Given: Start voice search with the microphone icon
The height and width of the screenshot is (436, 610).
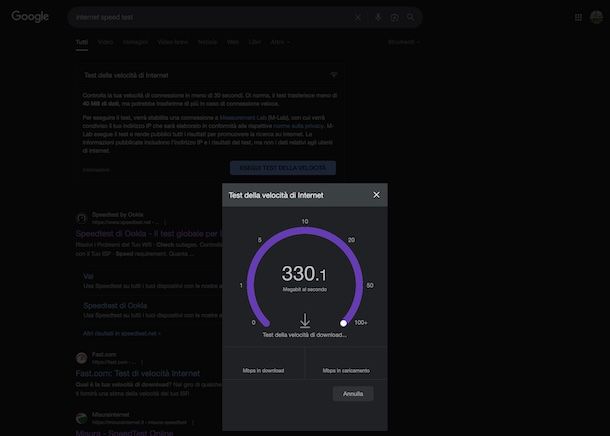Looking at the screenshot, I should coord(378,17).
